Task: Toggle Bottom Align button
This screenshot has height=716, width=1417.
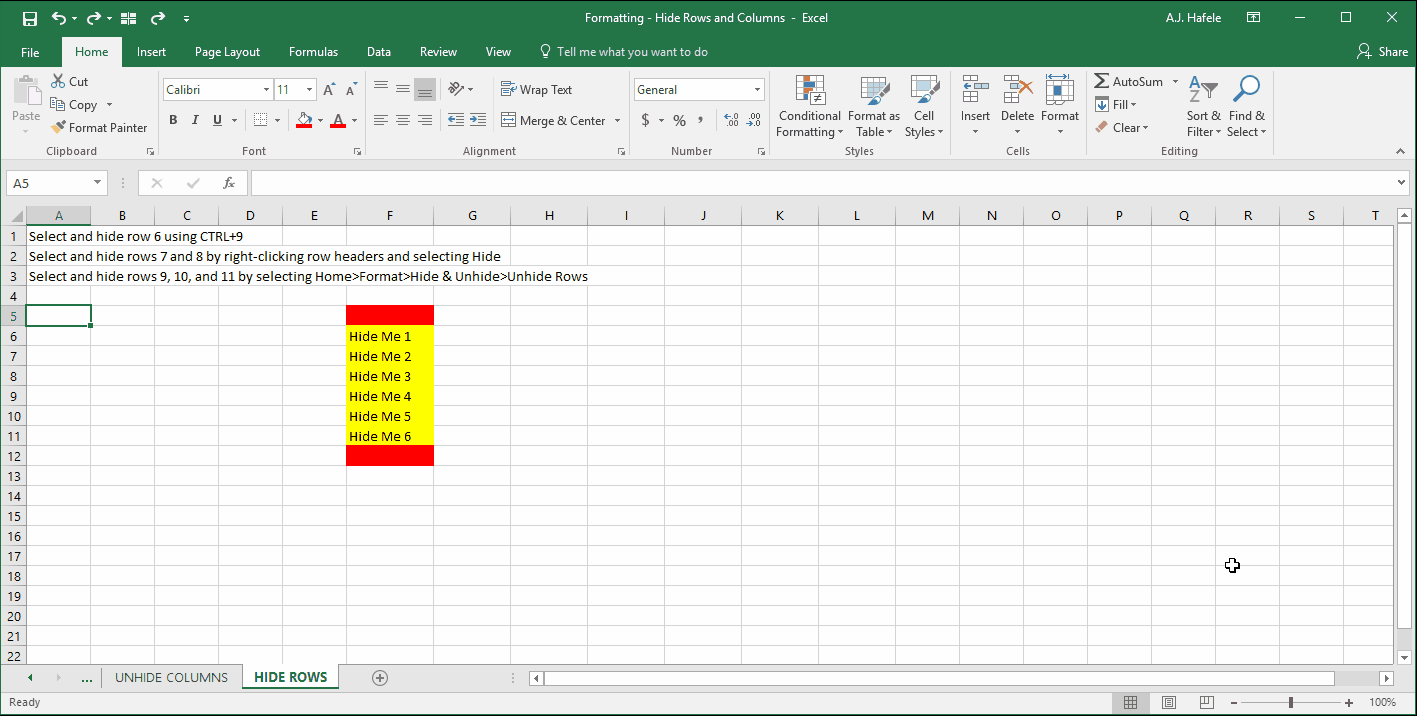Action: pos(425,89)
